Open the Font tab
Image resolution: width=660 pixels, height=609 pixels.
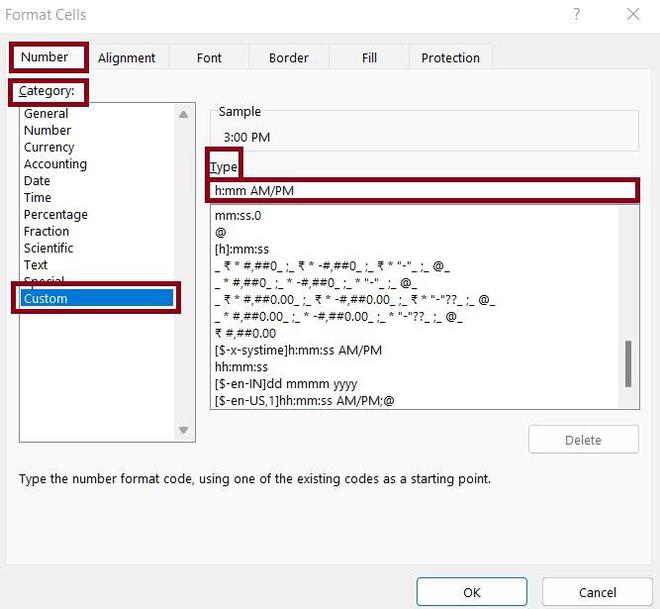209,58
